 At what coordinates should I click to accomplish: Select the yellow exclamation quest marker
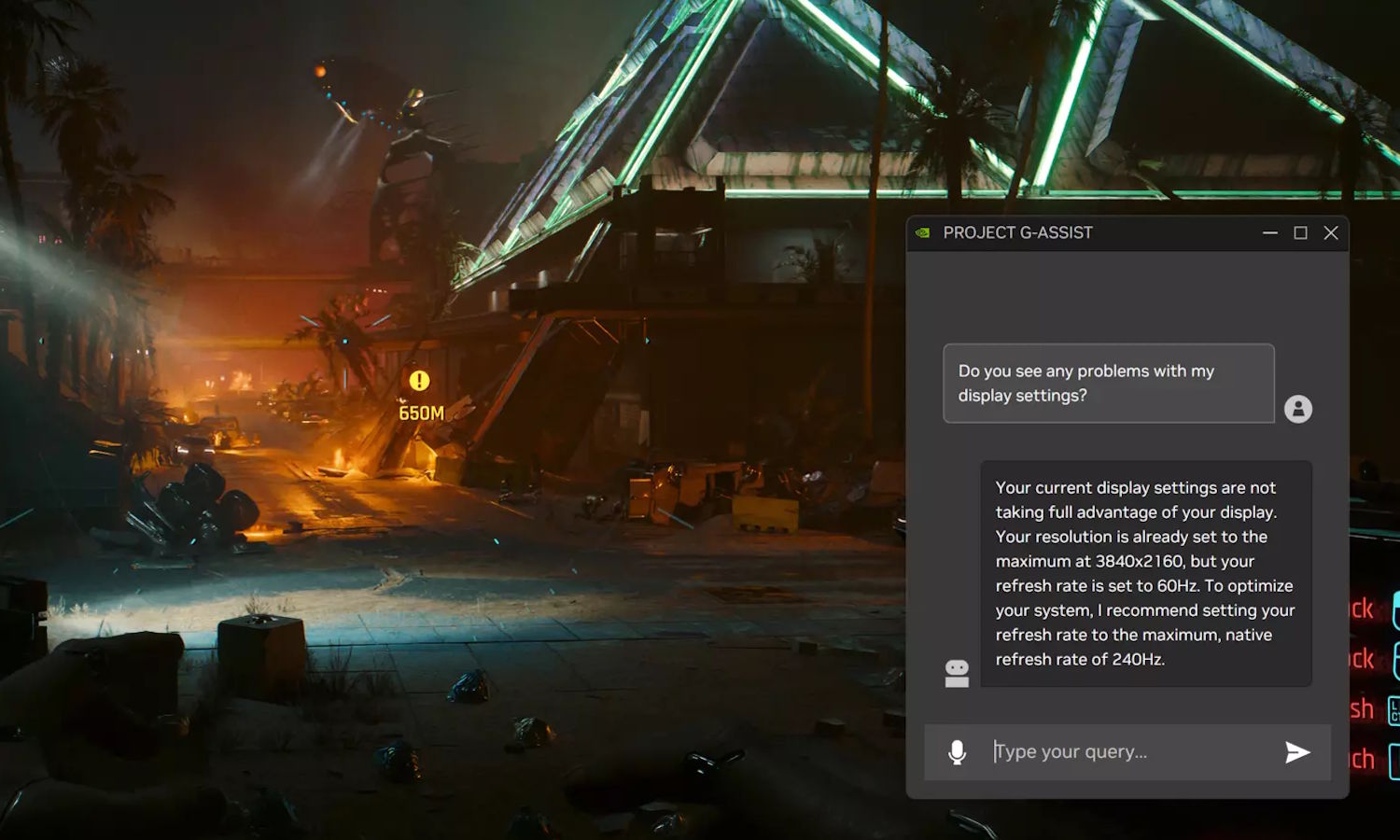pos(419,381)
